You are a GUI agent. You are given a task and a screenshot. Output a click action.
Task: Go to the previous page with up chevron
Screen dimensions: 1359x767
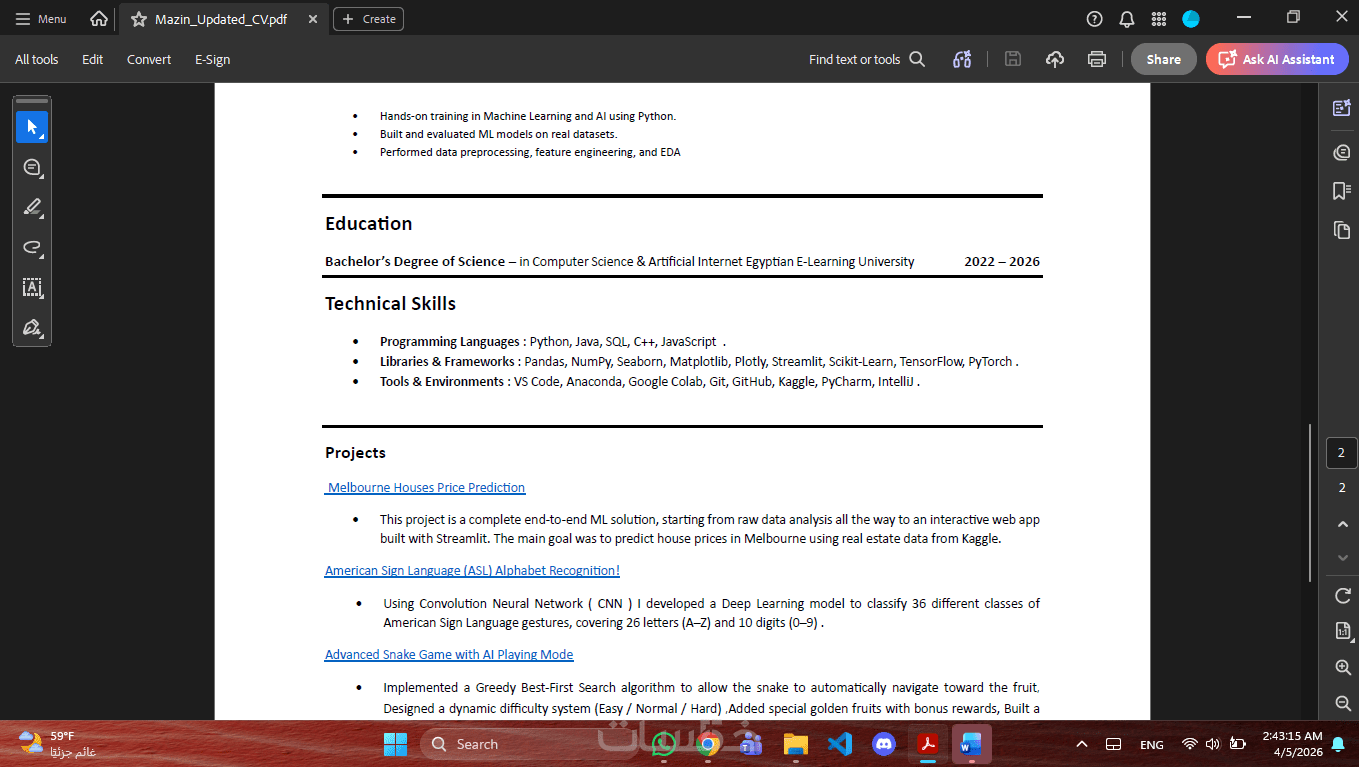pyautogui.click(x=1342, y=524)
